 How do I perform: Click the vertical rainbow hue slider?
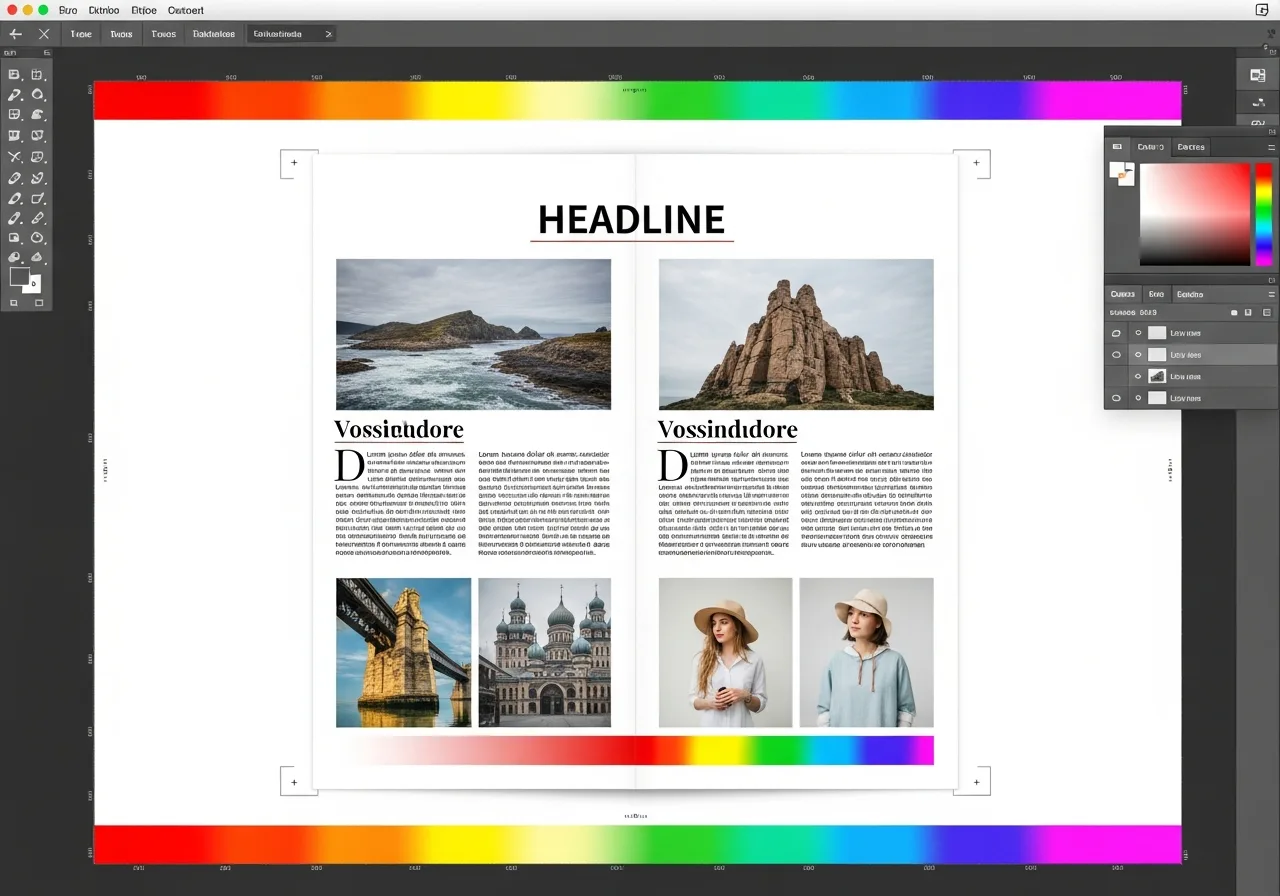pyautogui.click(x=1264, y=213)
